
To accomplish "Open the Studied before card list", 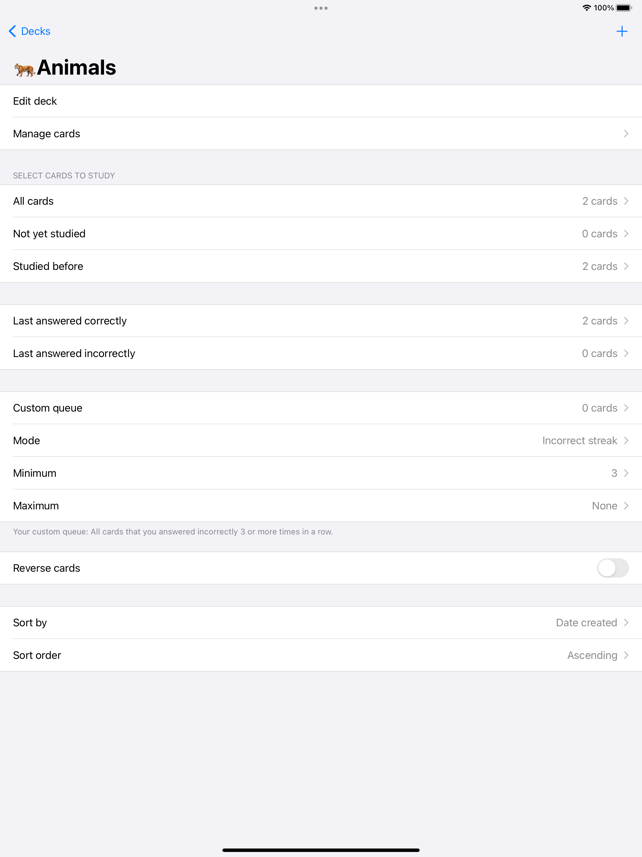I will pyautogui.click(x=320, y=266).
